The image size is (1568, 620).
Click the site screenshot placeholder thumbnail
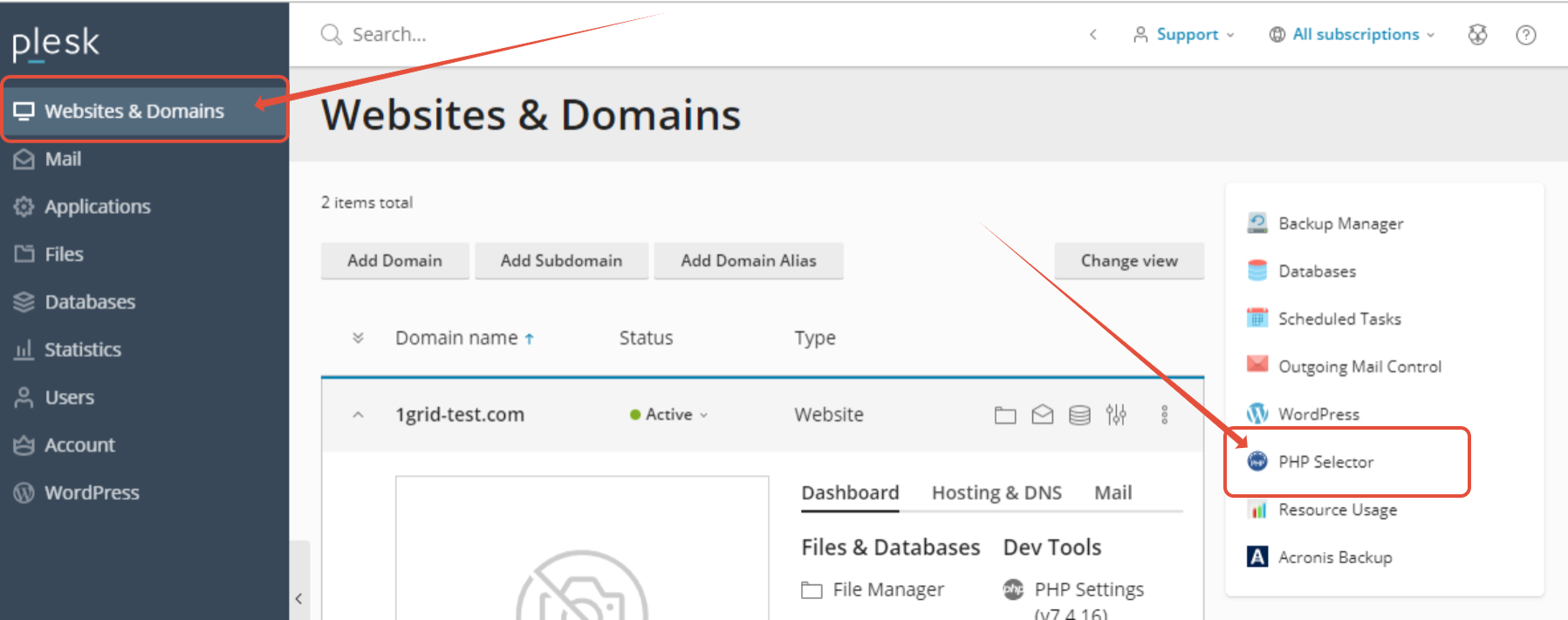pos(582,548)
